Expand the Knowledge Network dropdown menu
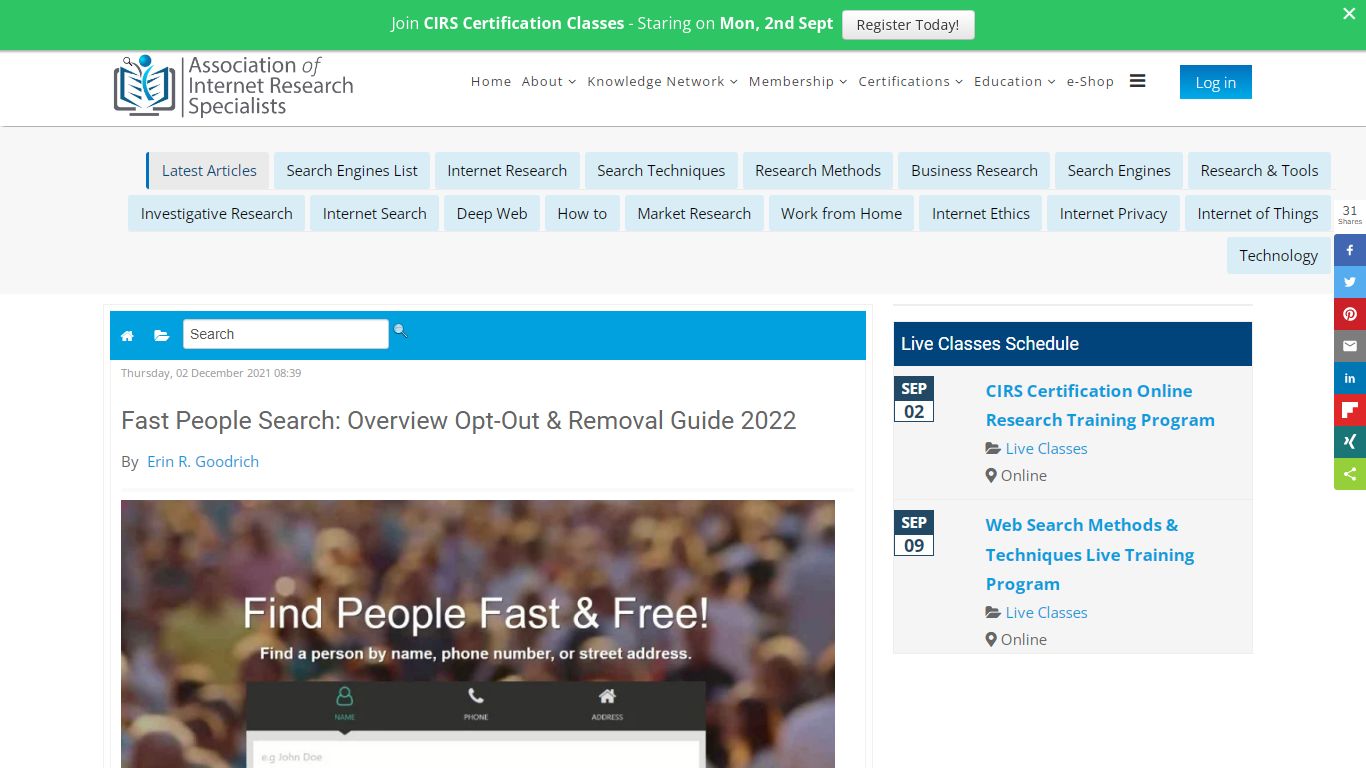This screenshot has width=1366, height=768. click(x=662, y=82)
